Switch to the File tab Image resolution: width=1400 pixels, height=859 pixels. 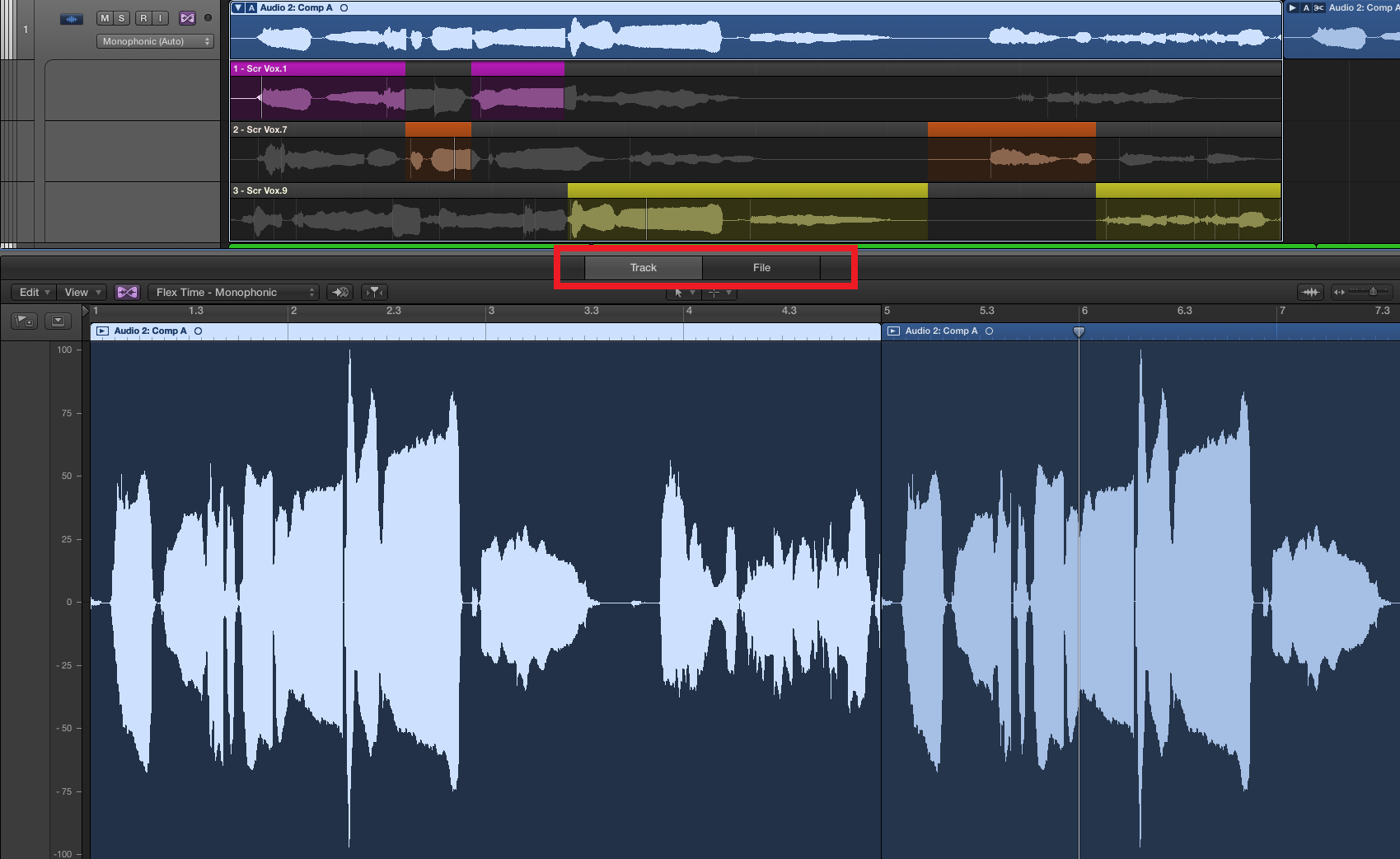(761, 268)
